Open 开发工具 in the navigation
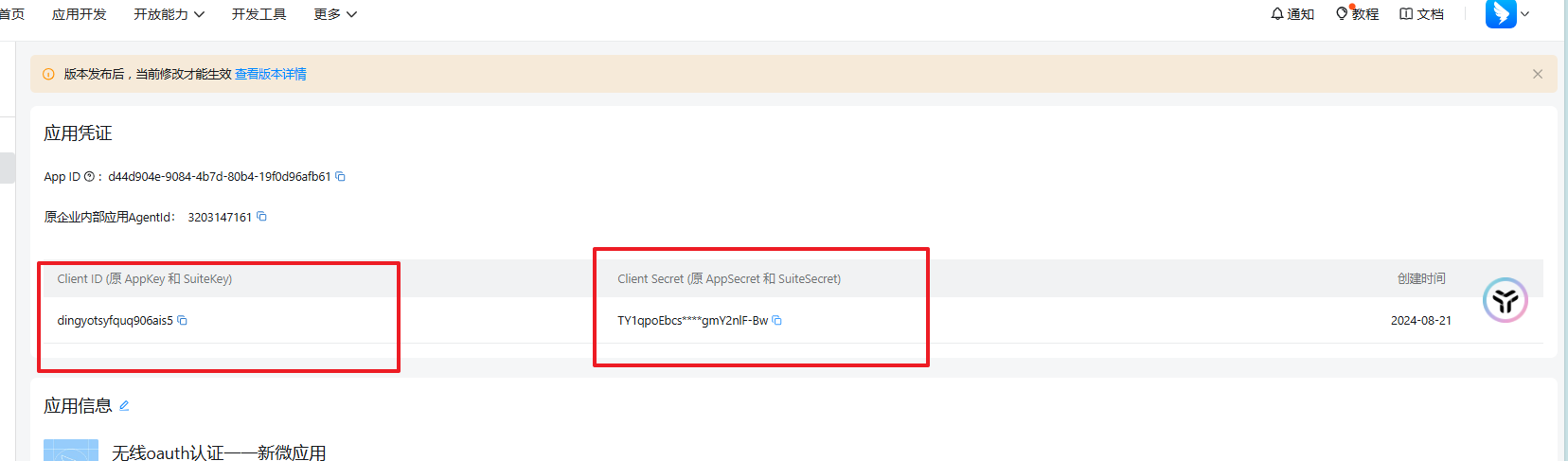This screenshot has height=461, width=1568. click(x=259, y=14)
